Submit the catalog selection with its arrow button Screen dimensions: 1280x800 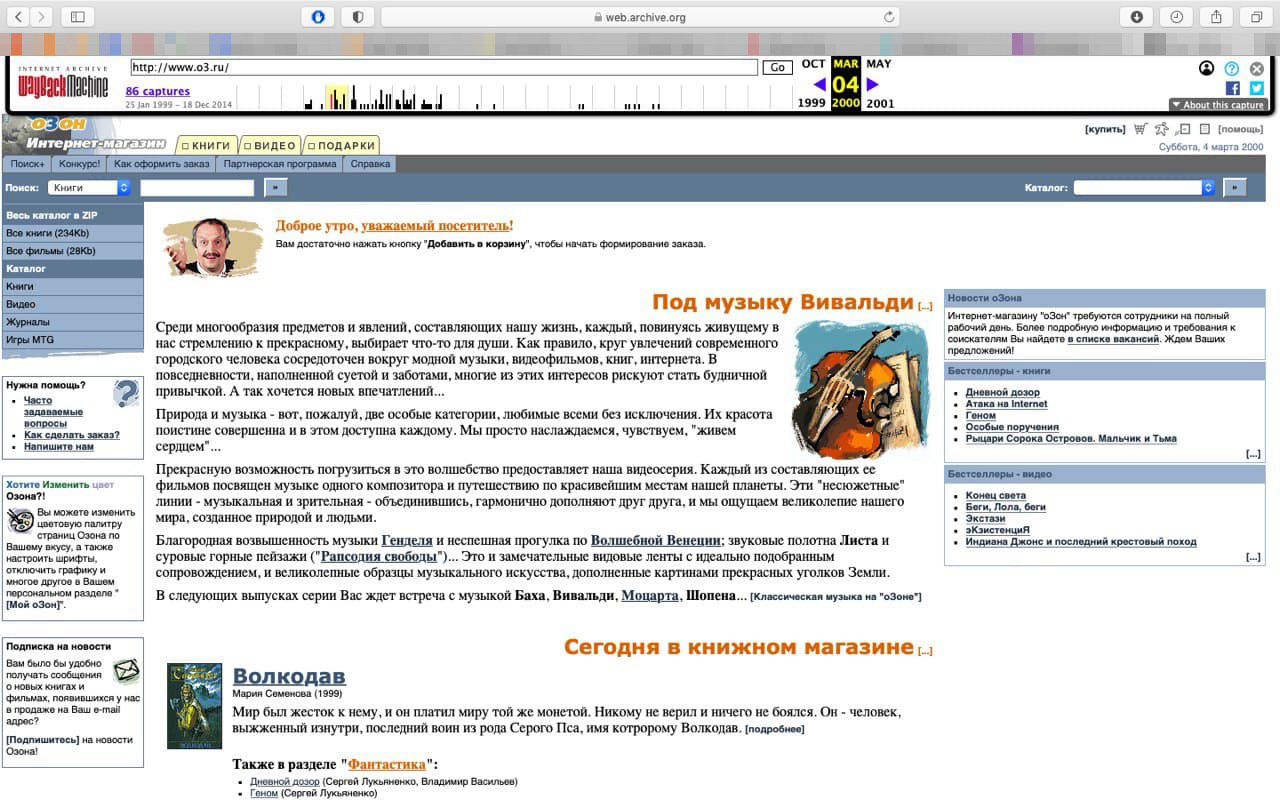coord(1235,187)
